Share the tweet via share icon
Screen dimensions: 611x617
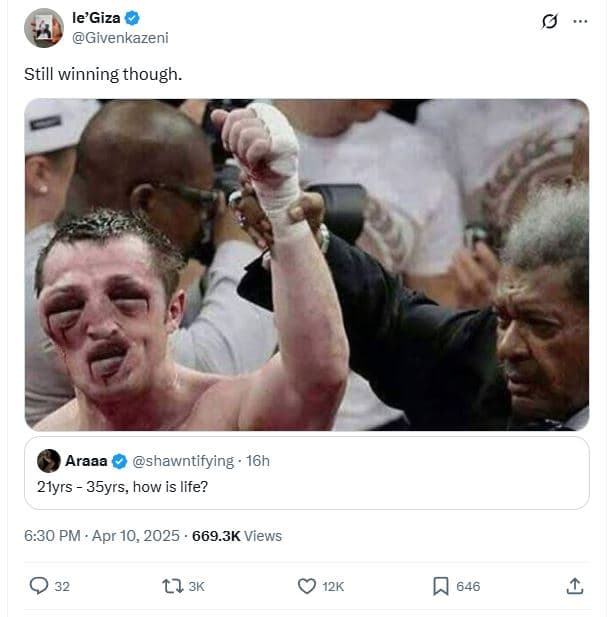[x=575, y=586]
